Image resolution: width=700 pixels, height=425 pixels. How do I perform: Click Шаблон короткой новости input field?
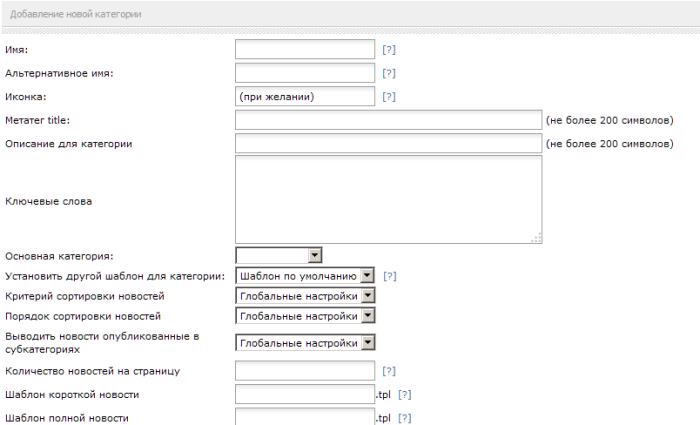[305, 395]
